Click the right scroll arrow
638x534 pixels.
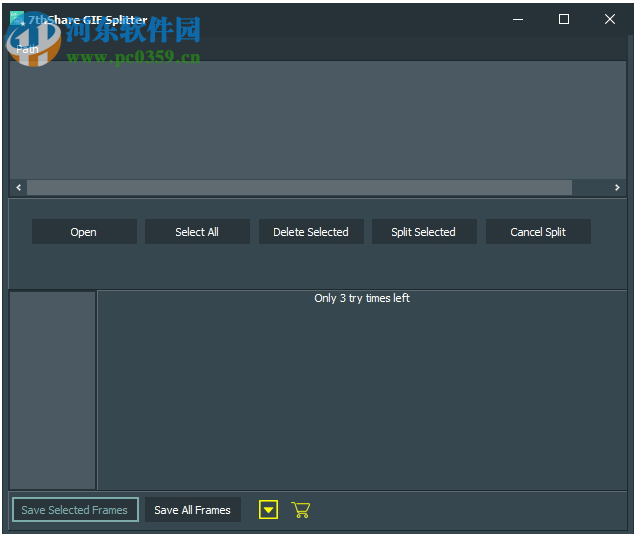coord(617,187)
